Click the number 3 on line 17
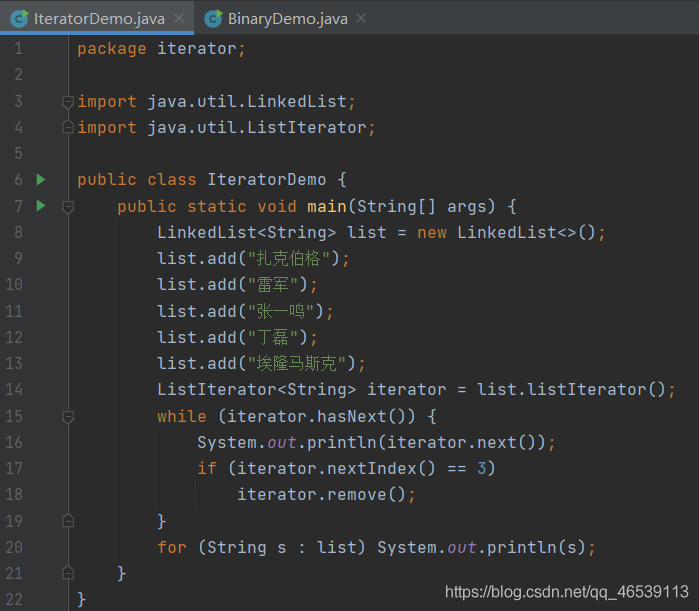Screen dimensions: 699x611 (x=482, y=468)
